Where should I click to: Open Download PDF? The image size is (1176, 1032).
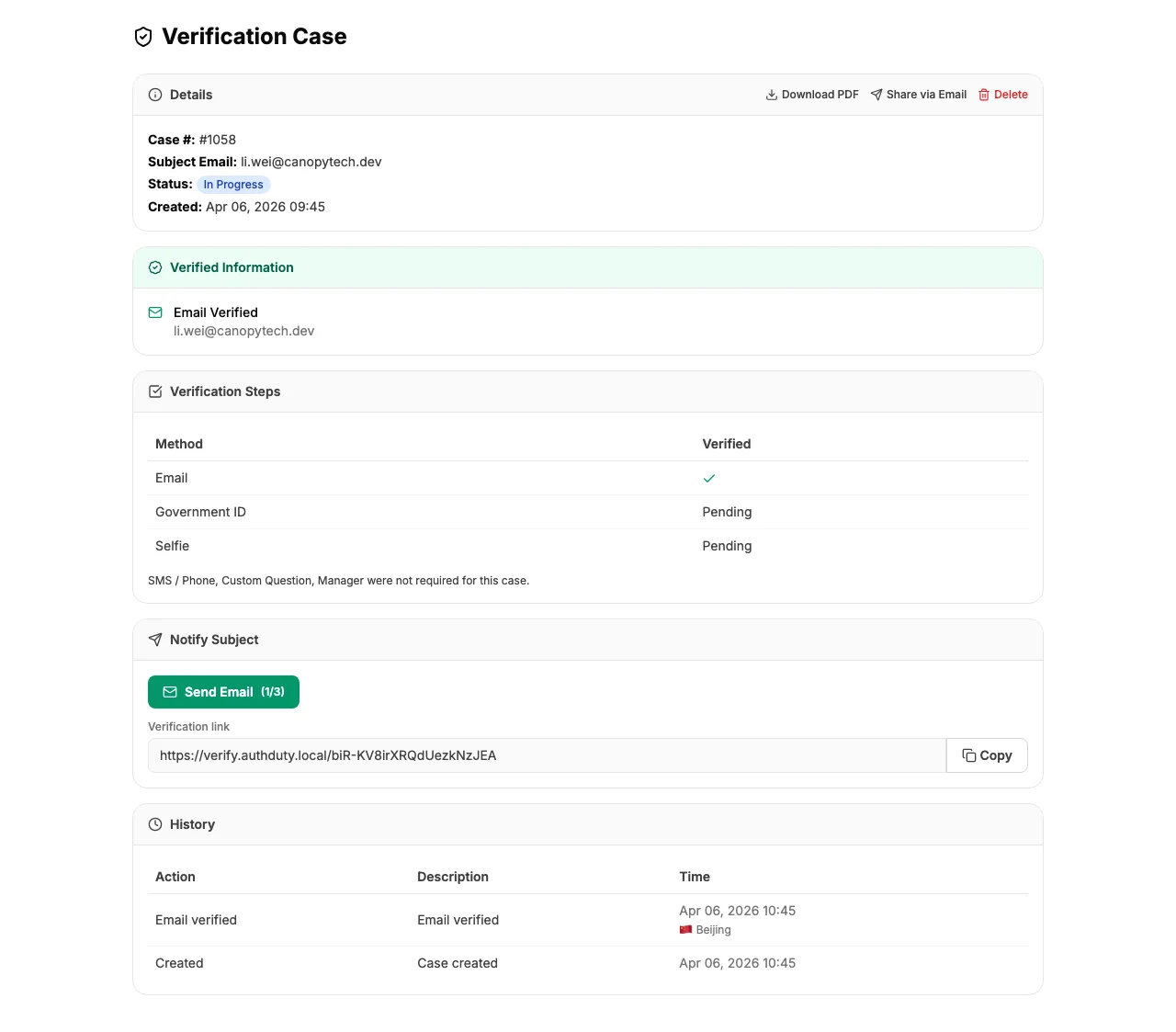812,94
